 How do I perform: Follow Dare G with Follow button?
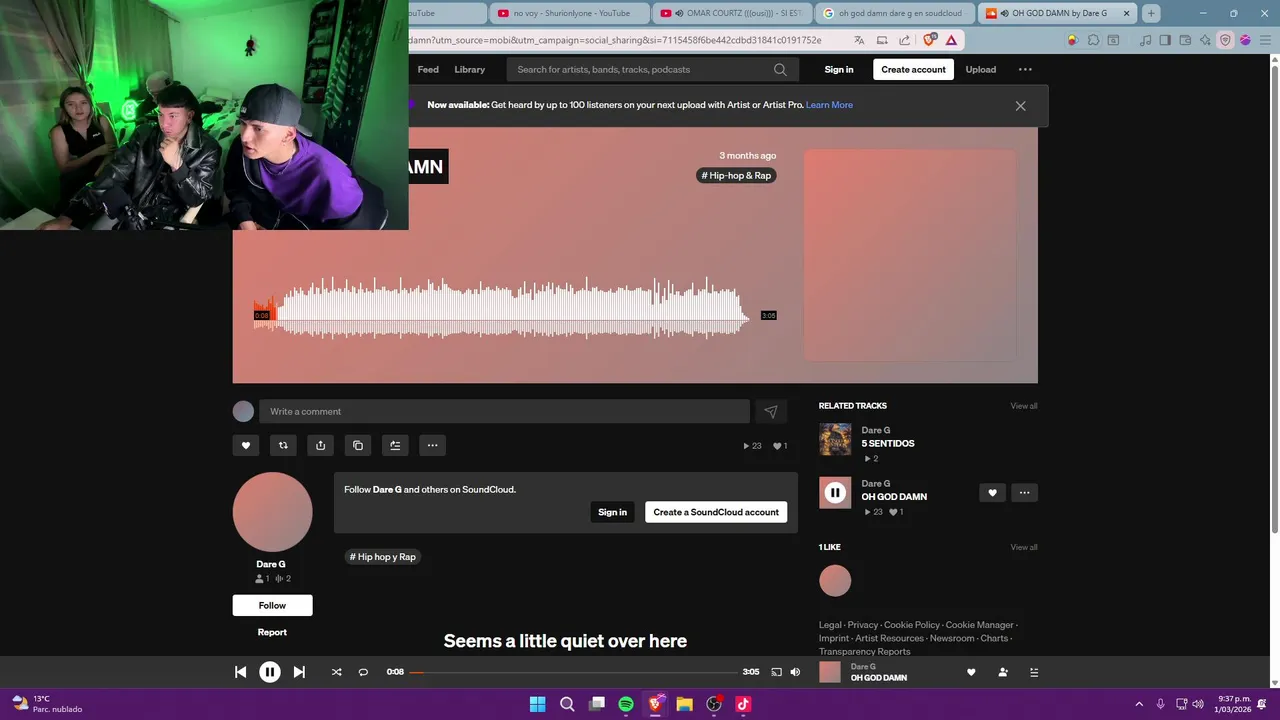272,605
